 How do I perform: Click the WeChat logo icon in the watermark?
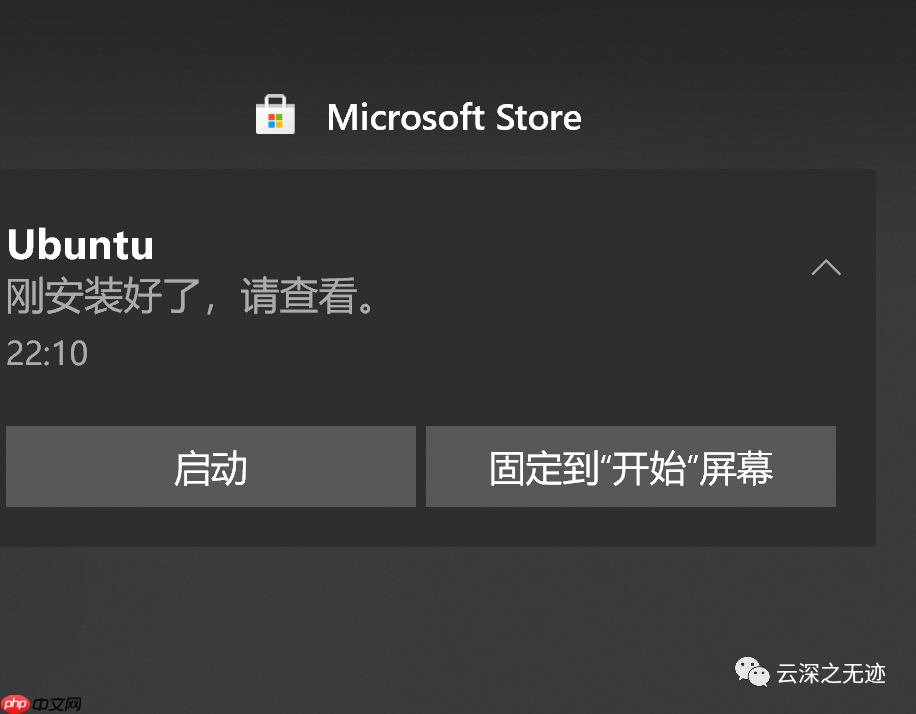point(753,673)
